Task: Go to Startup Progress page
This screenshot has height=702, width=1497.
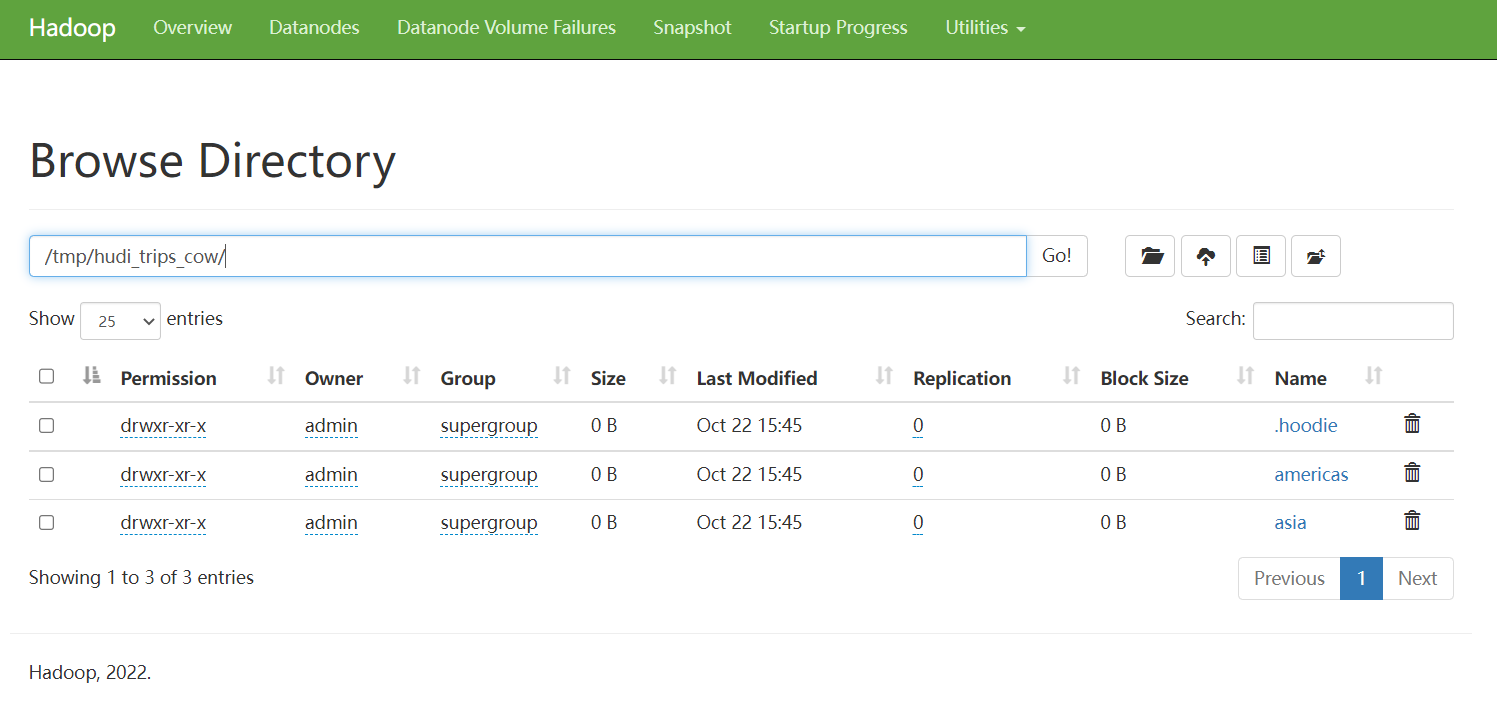Action: tap(838, 28)
